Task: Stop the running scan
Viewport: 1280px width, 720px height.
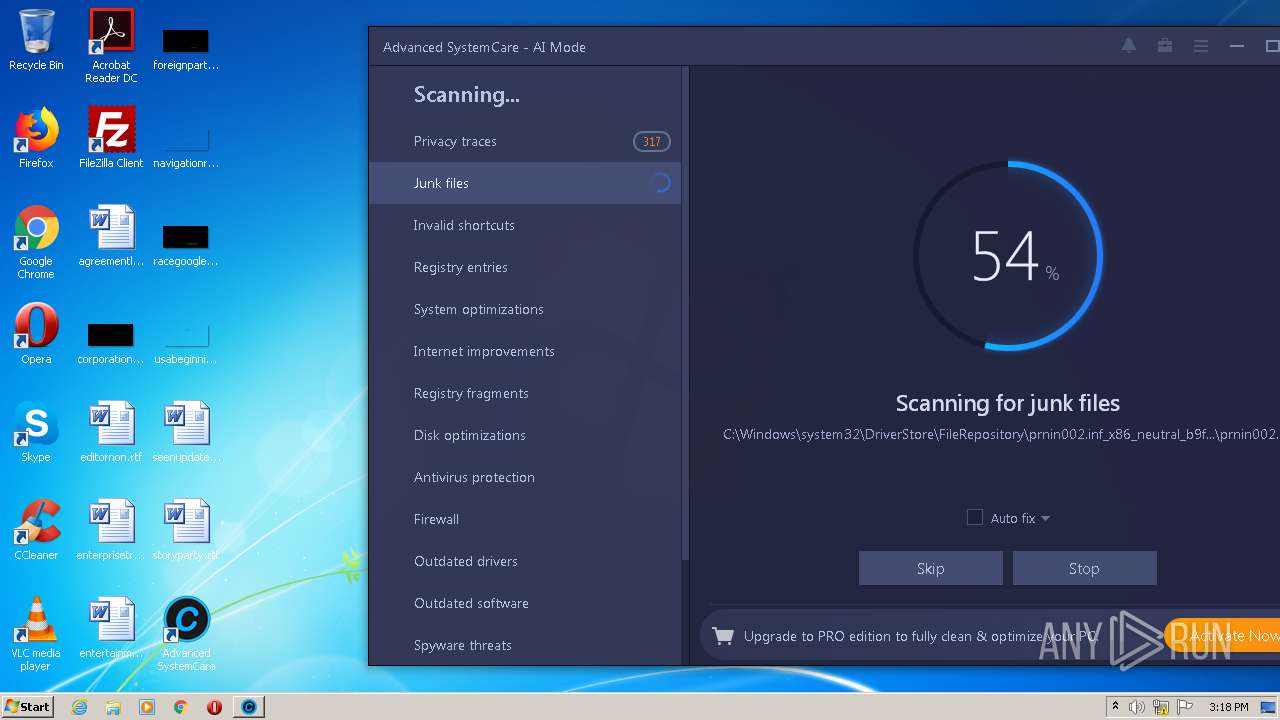Action: pos(1084,568)
